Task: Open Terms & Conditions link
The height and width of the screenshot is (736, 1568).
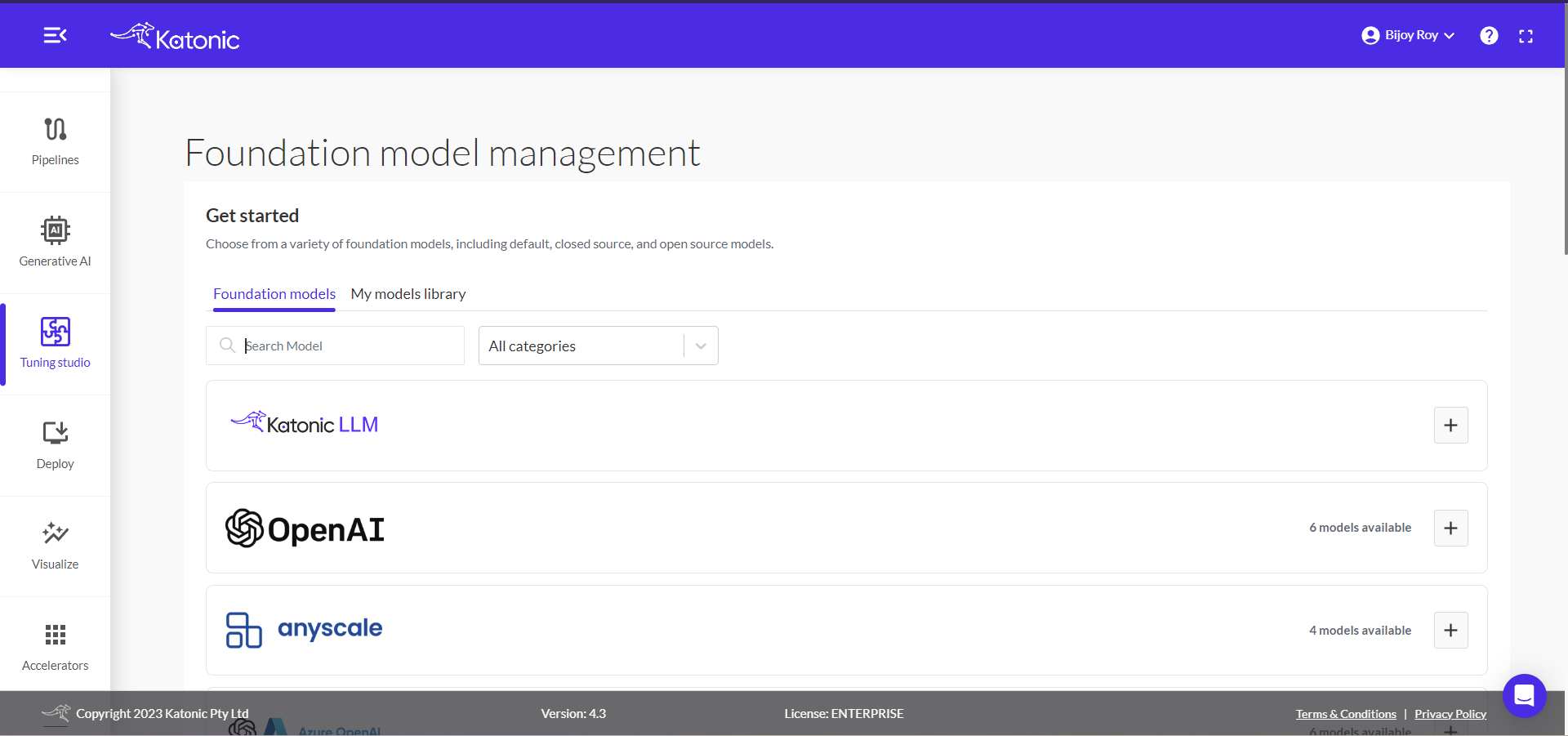Action: tap(1346, 714)
